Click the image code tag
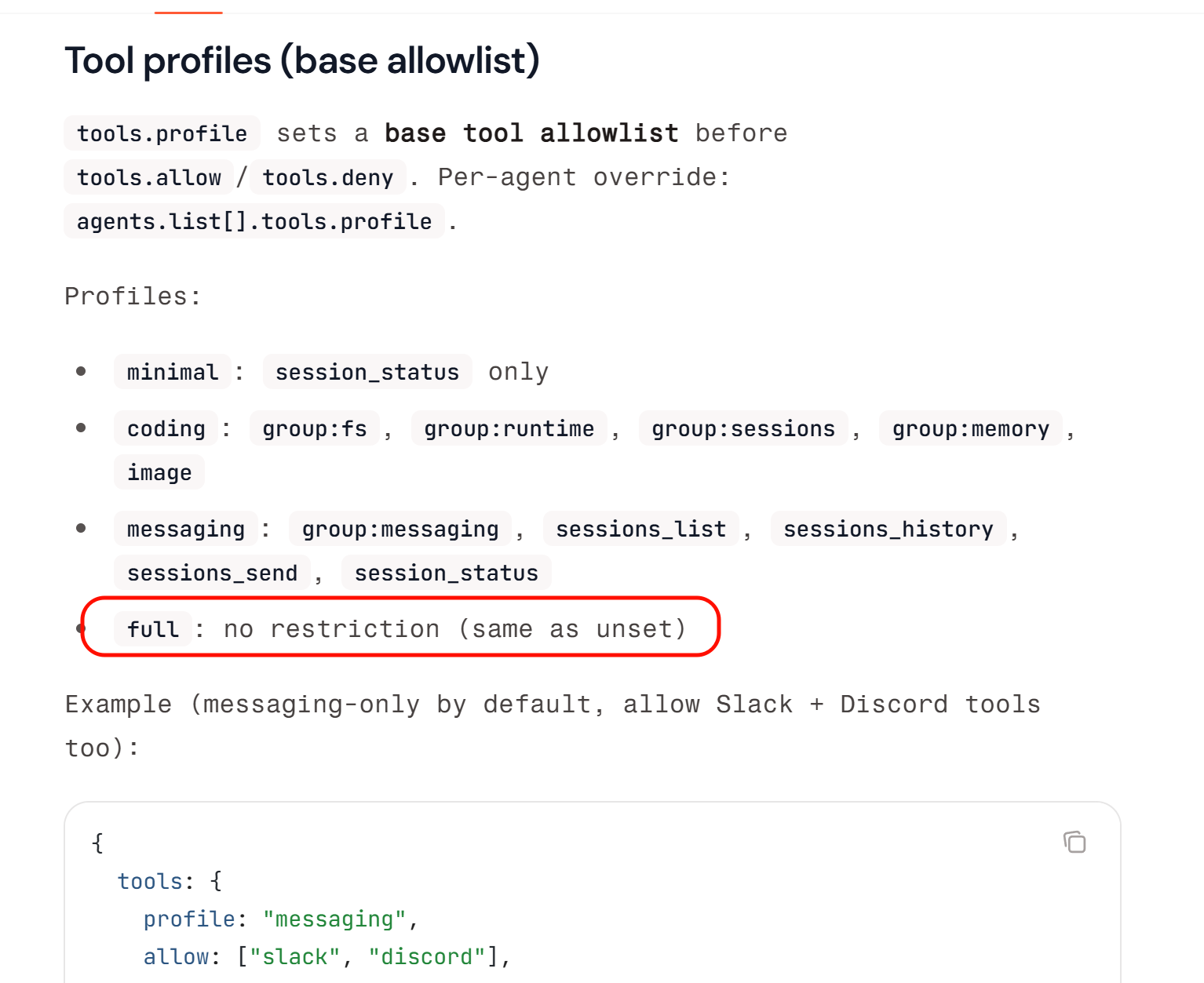This screenshot has height=983, width=1204. click(159, 472)
